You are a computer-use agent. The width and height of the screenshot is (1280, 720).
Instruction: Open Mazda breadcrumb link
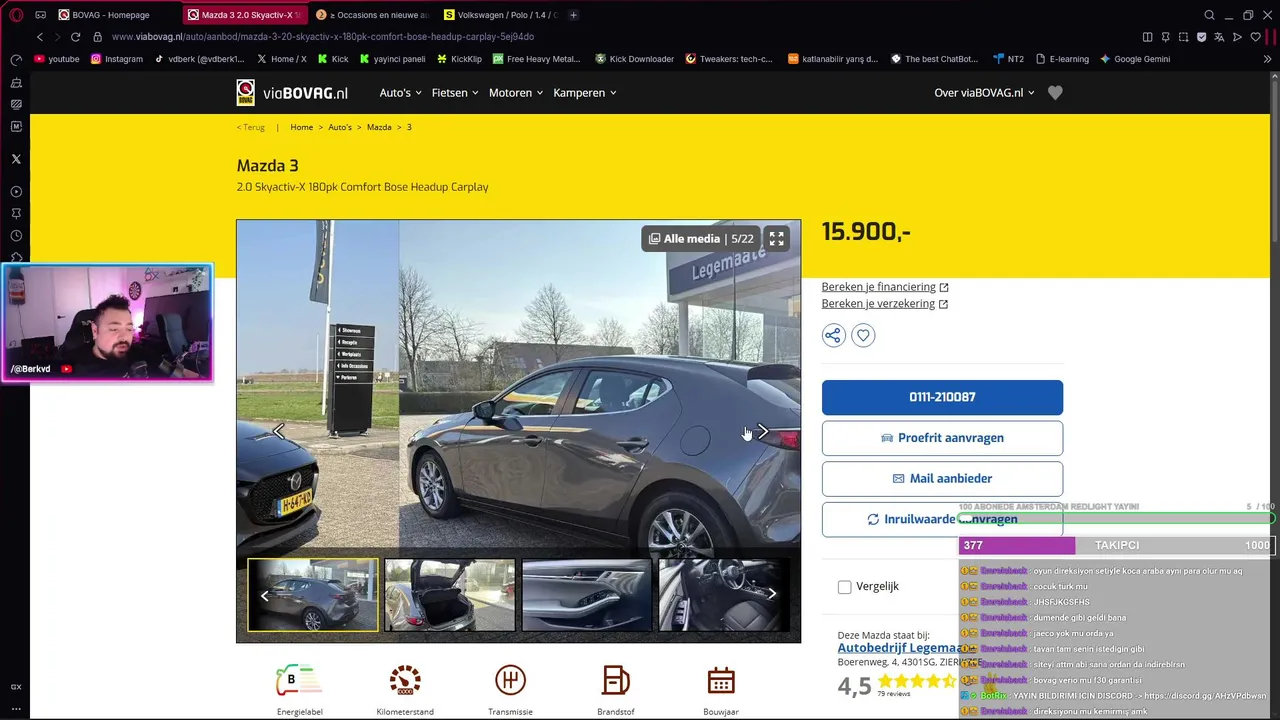tap(379, 127)
